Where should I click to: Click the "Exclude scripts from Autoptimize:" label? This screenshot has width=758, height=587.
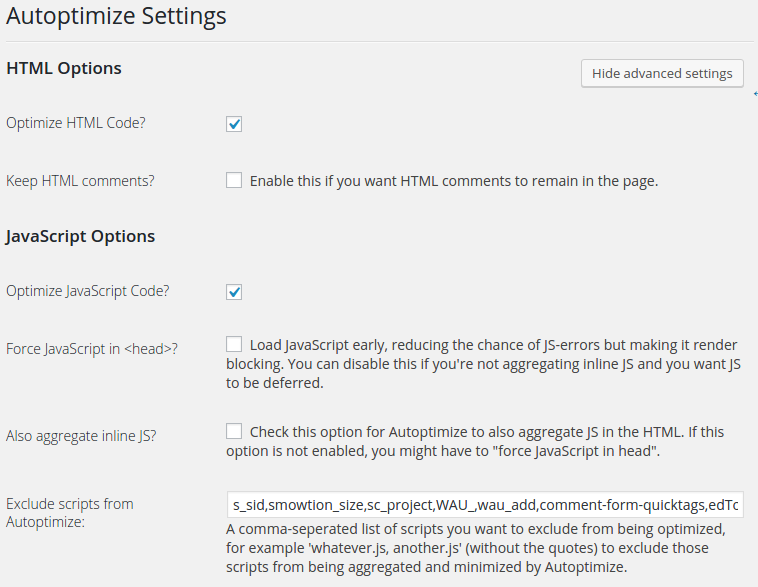(x=70, y=513)
